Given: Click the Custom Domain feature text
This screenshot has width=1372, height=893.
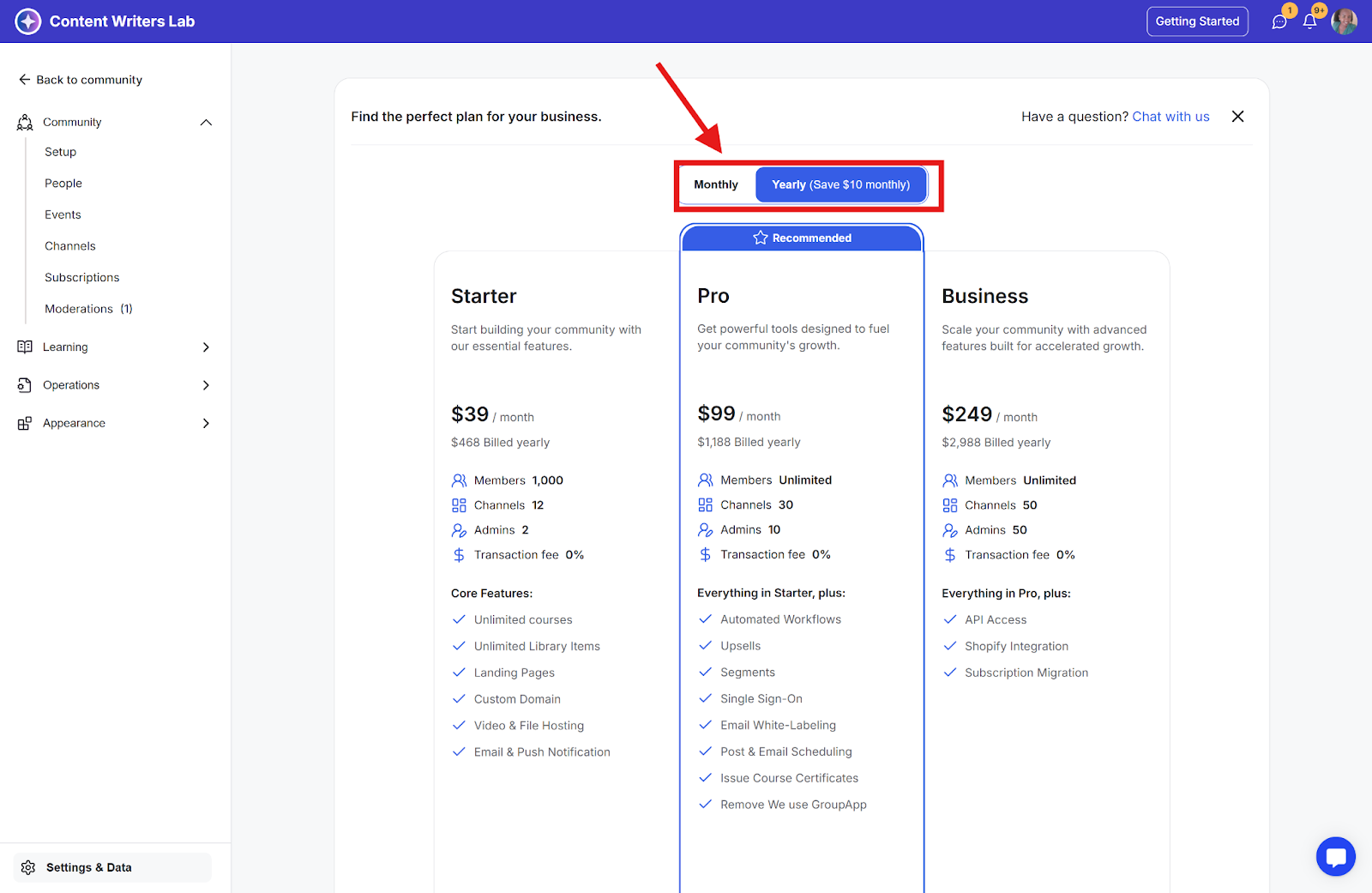Looking at the screenshot, I should 517,700.
